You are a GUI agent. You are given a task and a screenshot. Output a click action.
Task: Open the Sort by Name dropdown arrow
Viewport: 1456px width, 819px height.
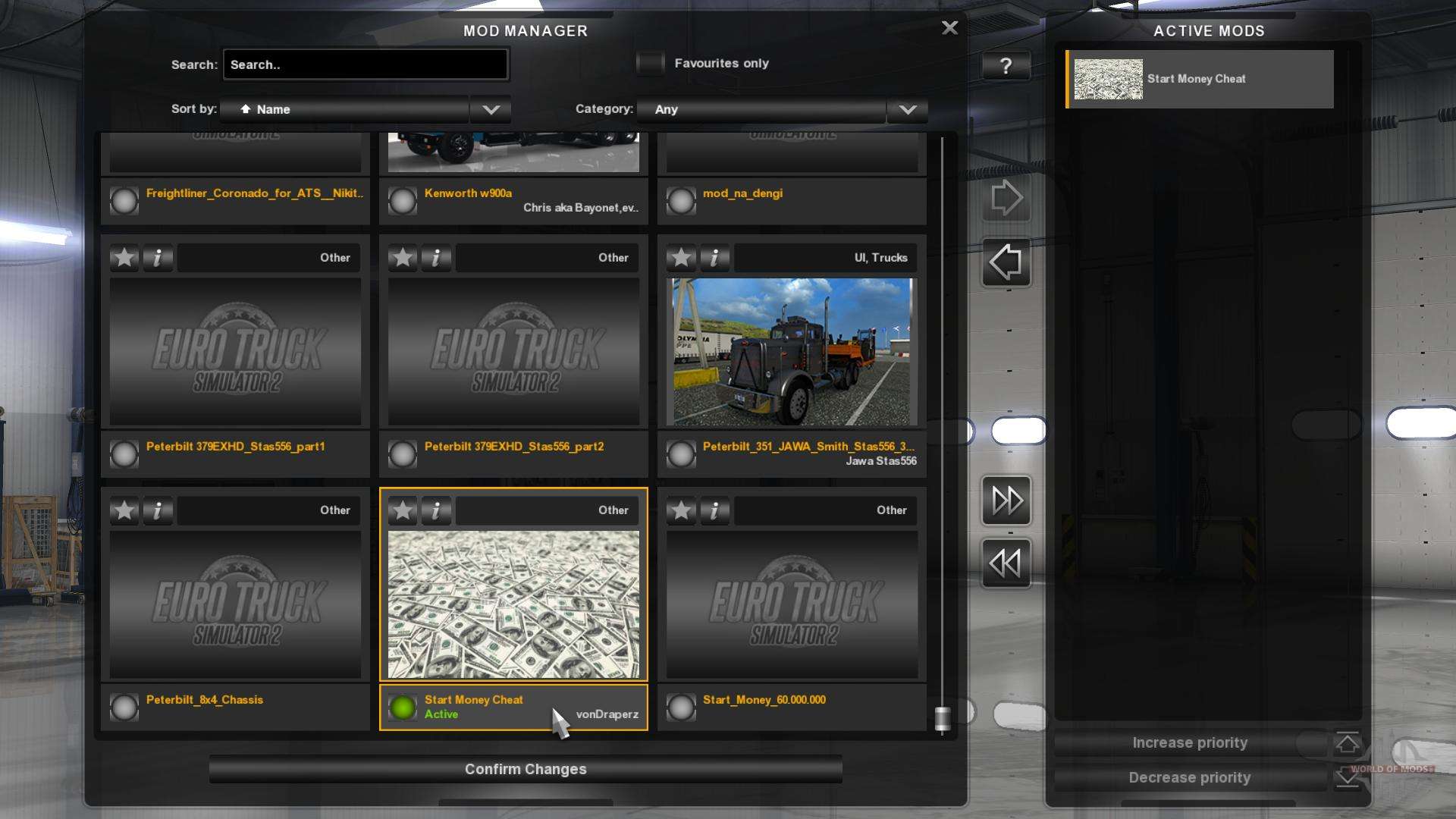(491, 110)
